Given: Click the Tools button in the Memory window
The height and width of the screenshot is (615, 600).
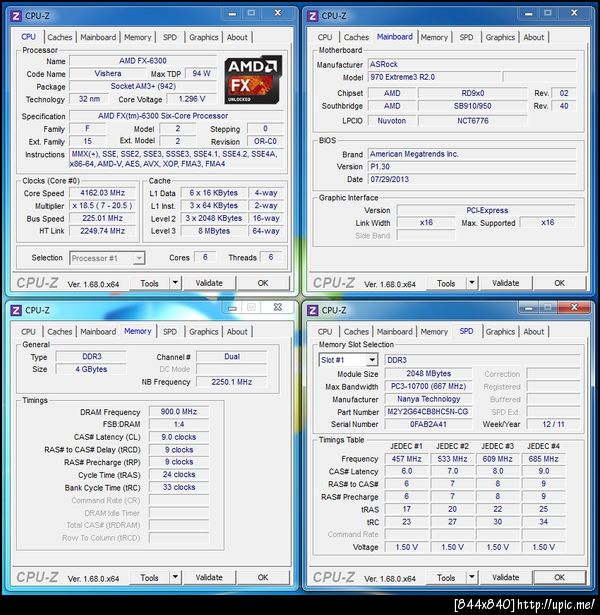Looking at the screenshot, I should click(x=149, y=578).
